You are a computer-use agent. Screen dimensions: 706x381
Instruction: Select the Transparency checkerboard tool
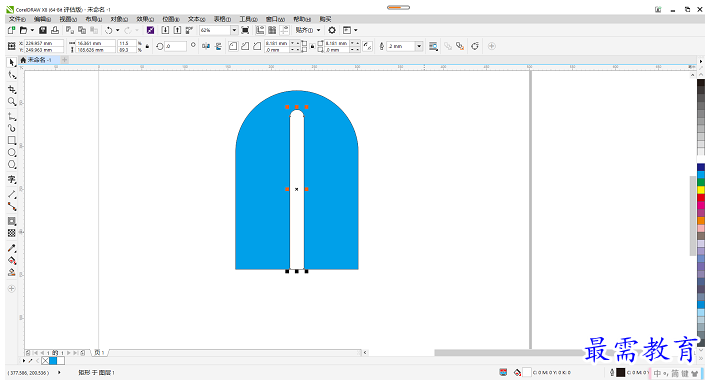pos(12,233)
